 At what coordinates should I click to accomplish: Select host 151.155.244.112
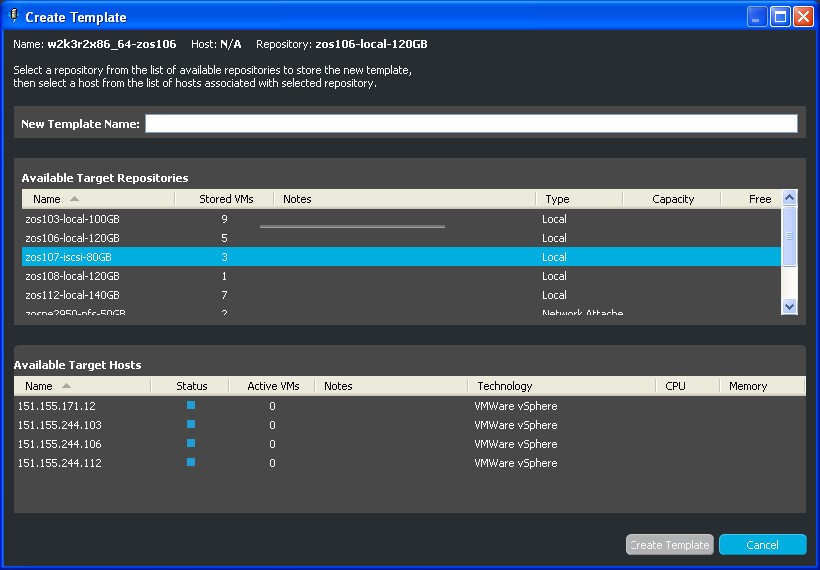409,463
